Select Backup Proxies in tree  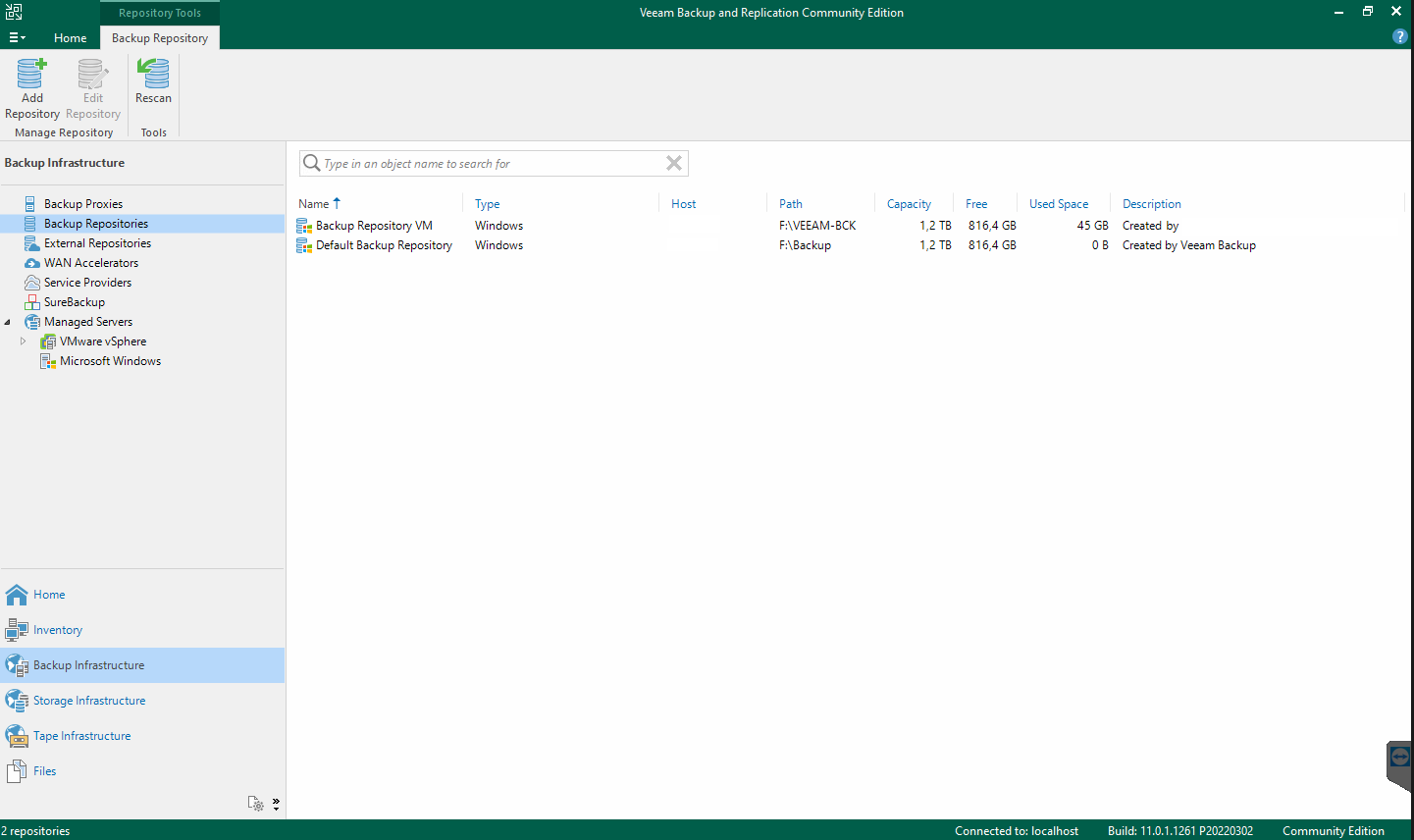(83, 204)
